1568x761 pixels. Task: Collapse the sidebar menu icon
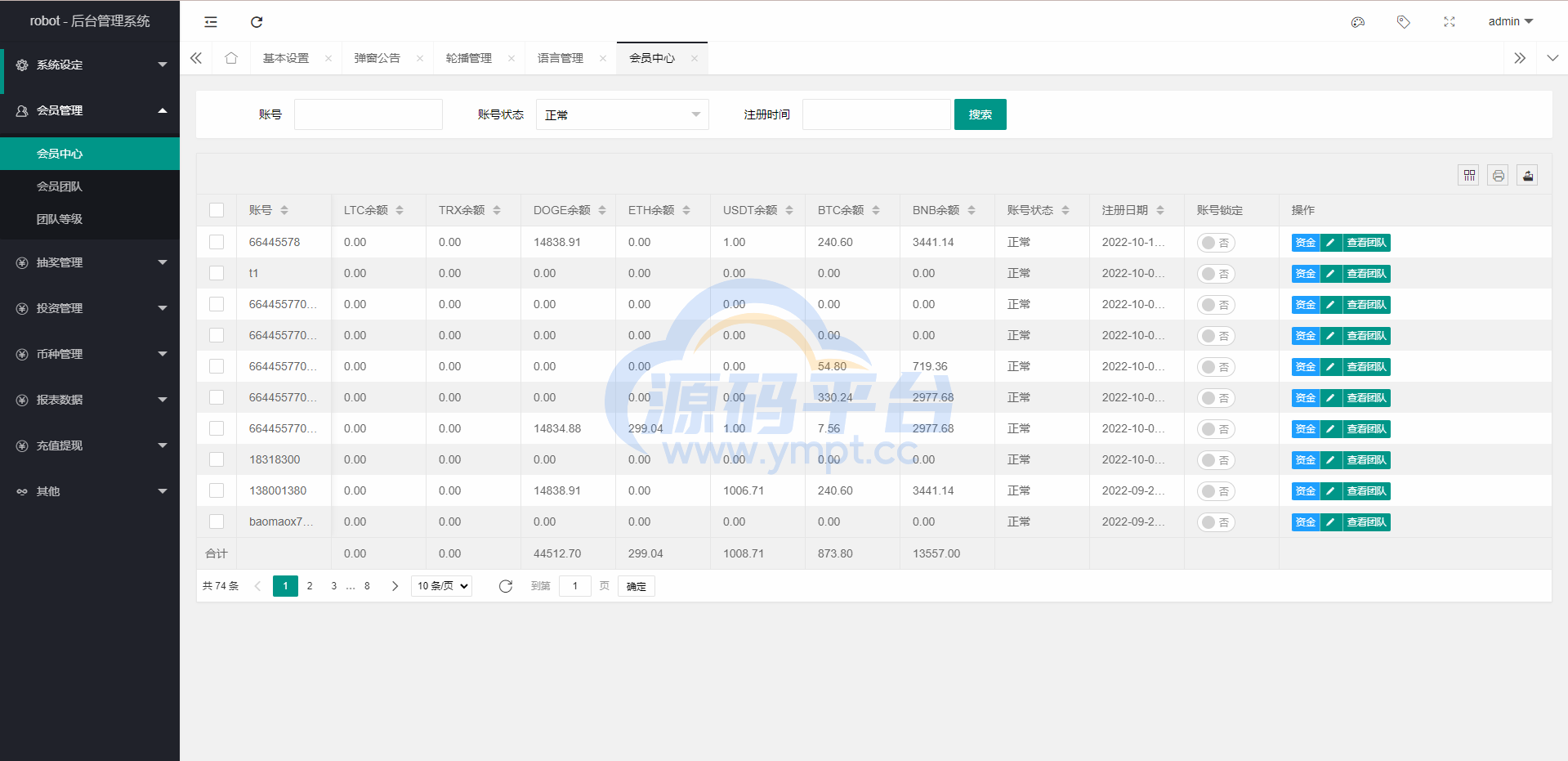click(211, 22)
